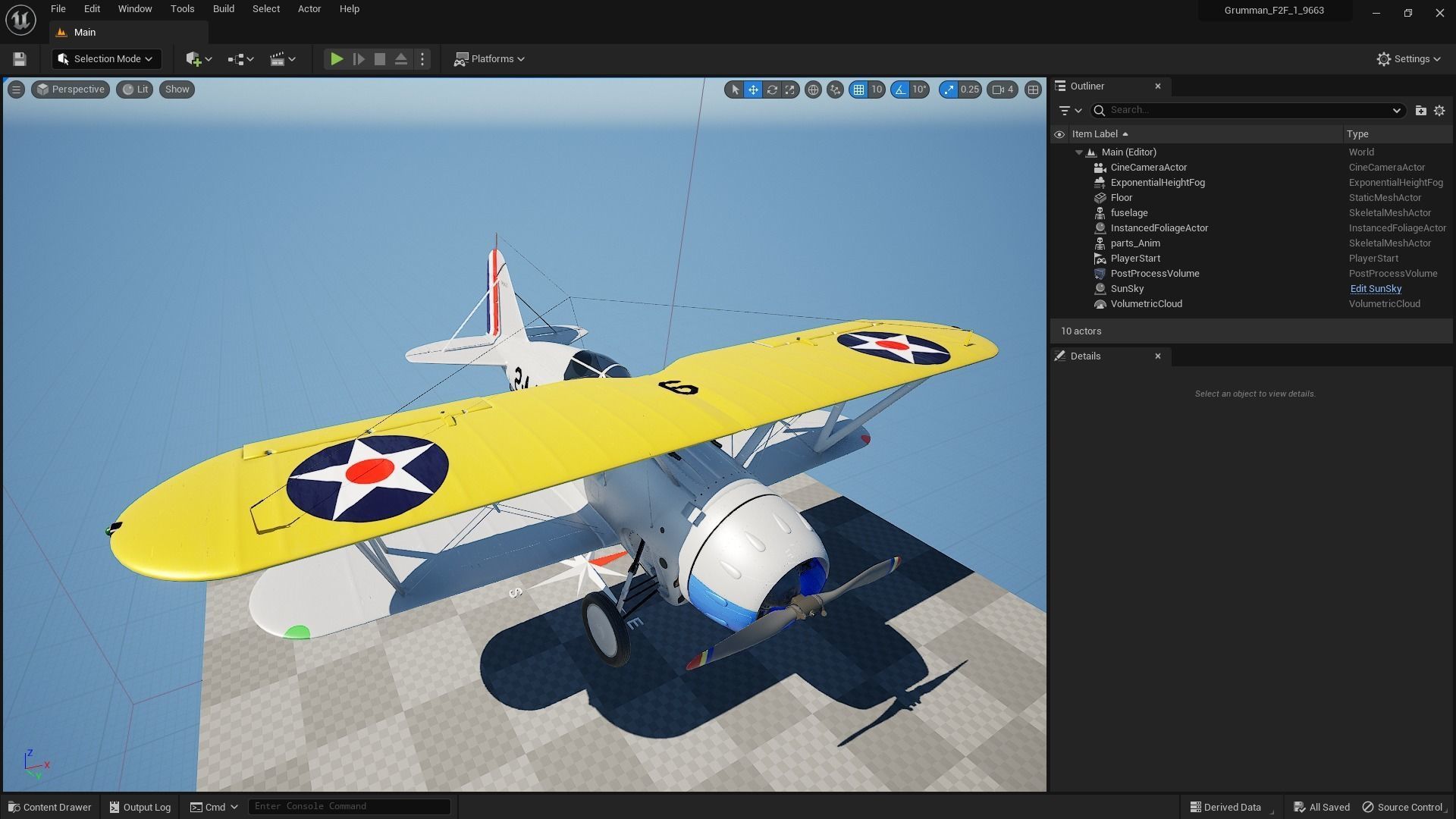Viewport: 1456px width, 819px height.
Task: Toggle Outliner visibility eye column header
Action: click(x=1059, y=134)
